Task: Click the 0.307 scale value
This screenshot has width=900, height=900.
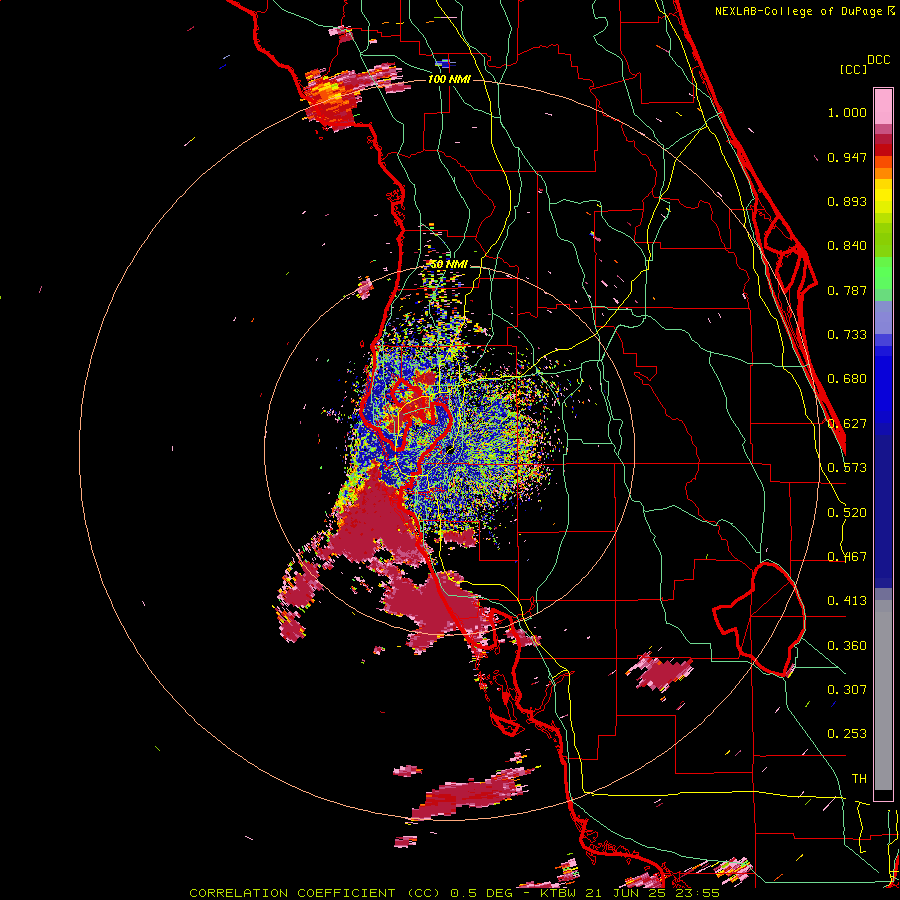Action: [x=847, y=690]
